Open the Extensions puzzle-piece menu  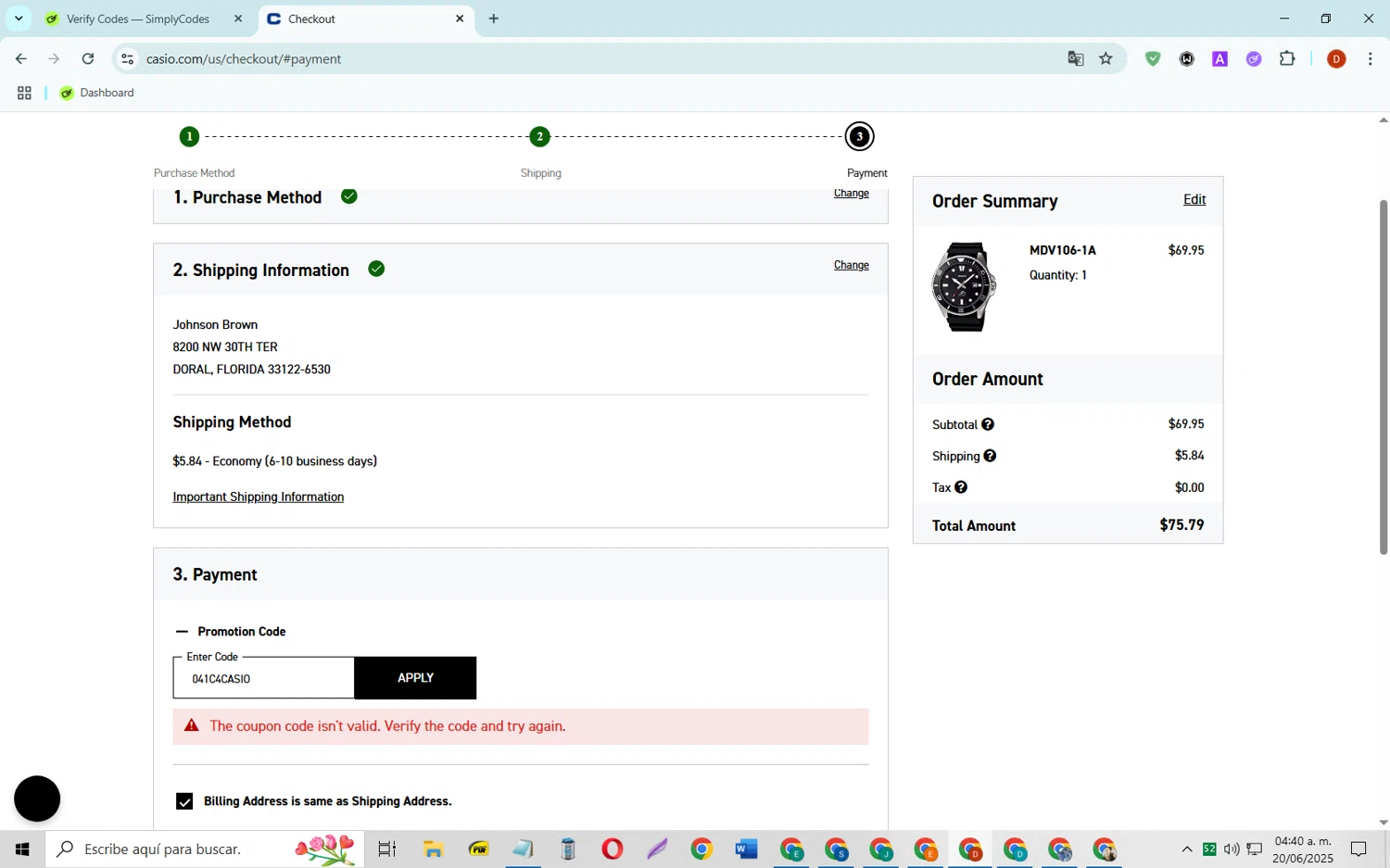[x=1287, y=58]
